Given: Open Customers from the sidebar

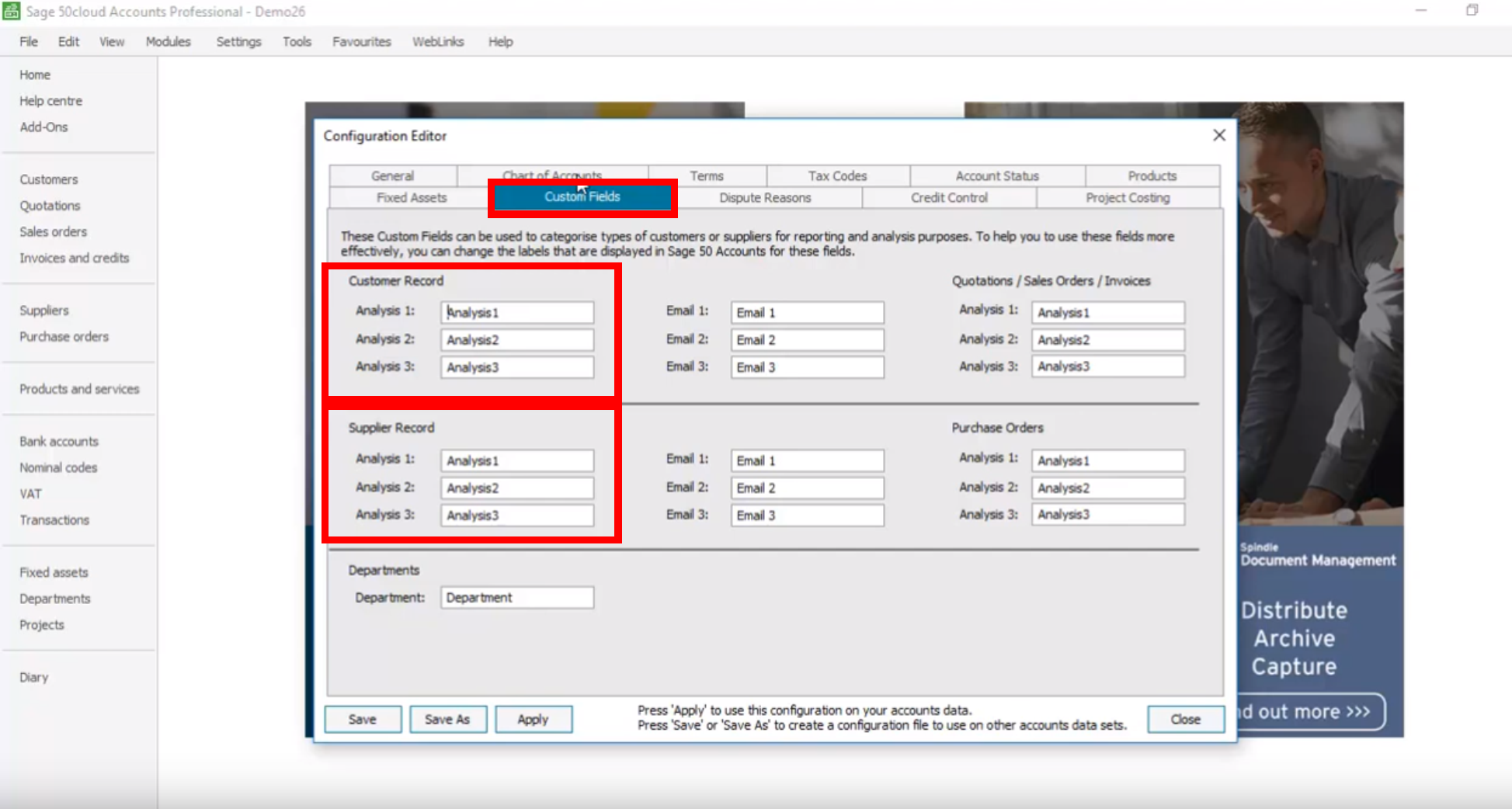Looking at the screenshot, I should point(48,179).
